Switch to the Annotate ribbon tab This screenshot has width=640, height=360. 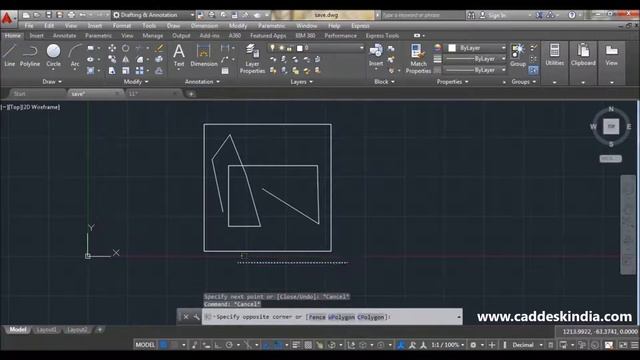click(64, 36)
